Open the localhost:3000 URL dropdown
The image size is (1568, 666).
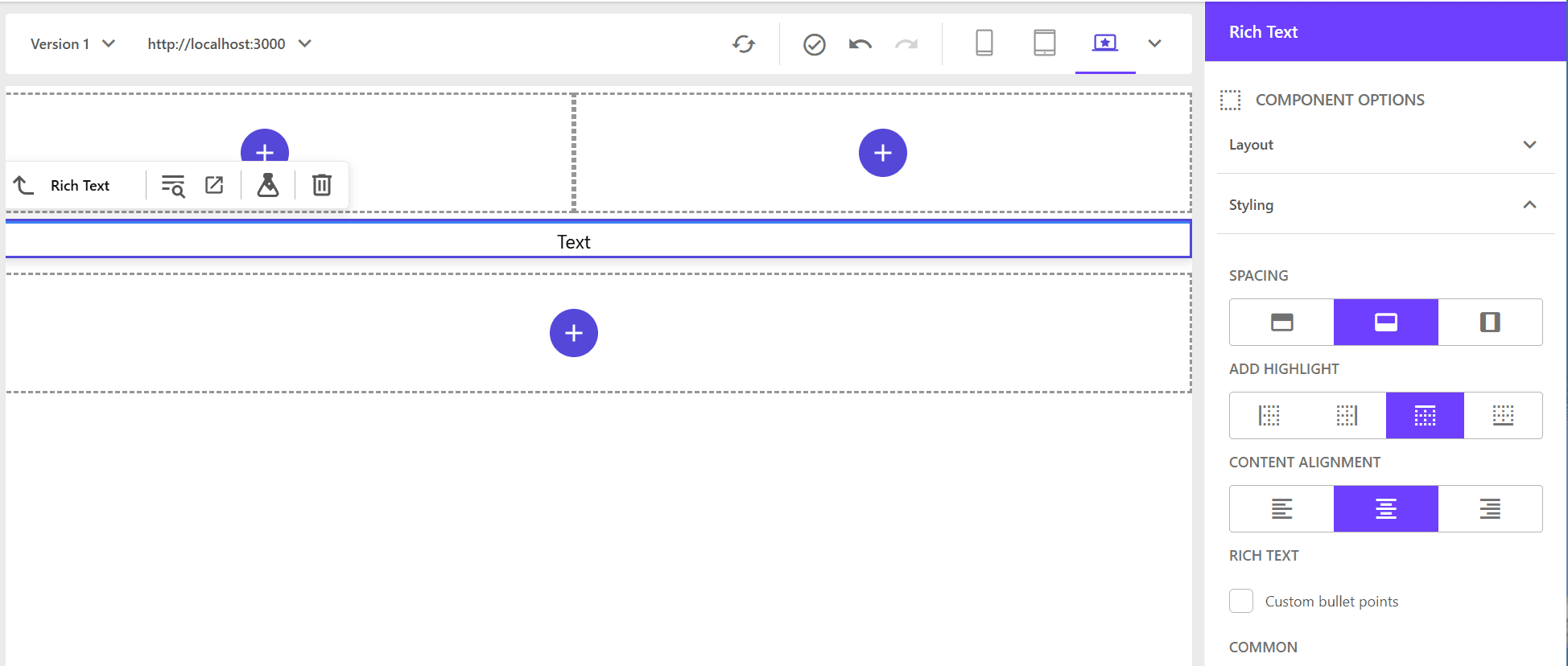click(229, 44)
